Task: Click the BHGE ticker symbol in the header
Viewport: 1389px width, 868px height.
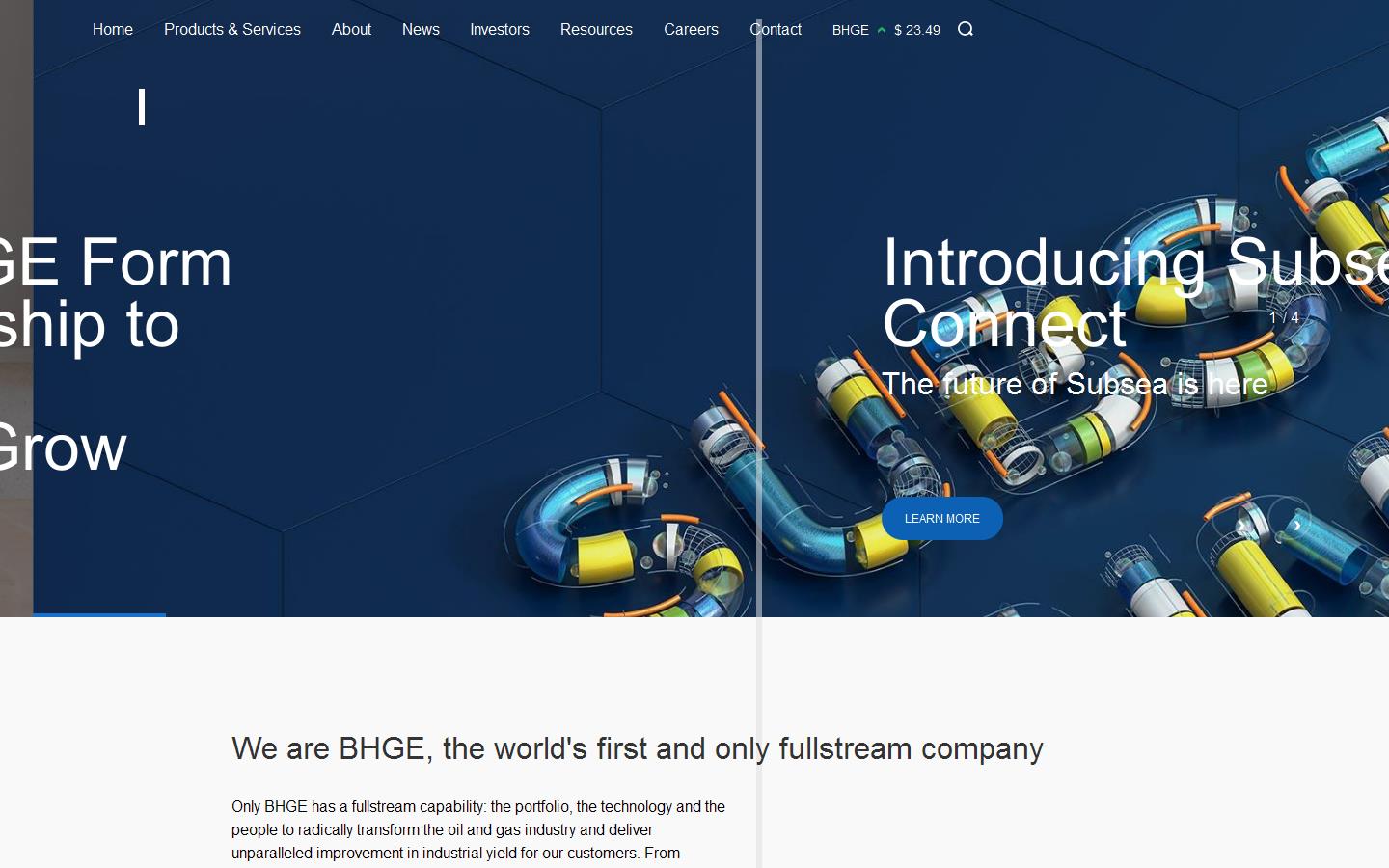Action: click(x=850, y=30)
